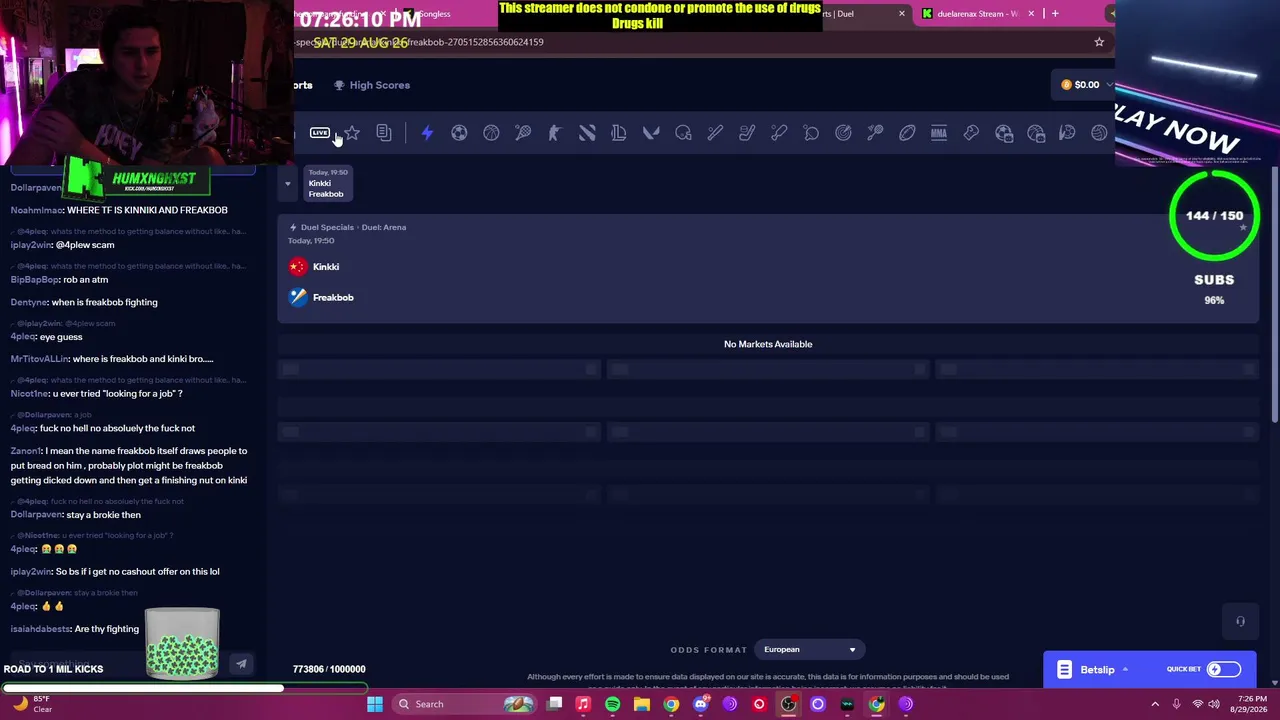The image size is (1280, 720).
Task: Select the MMA sport icon
Action: point(939,133)
